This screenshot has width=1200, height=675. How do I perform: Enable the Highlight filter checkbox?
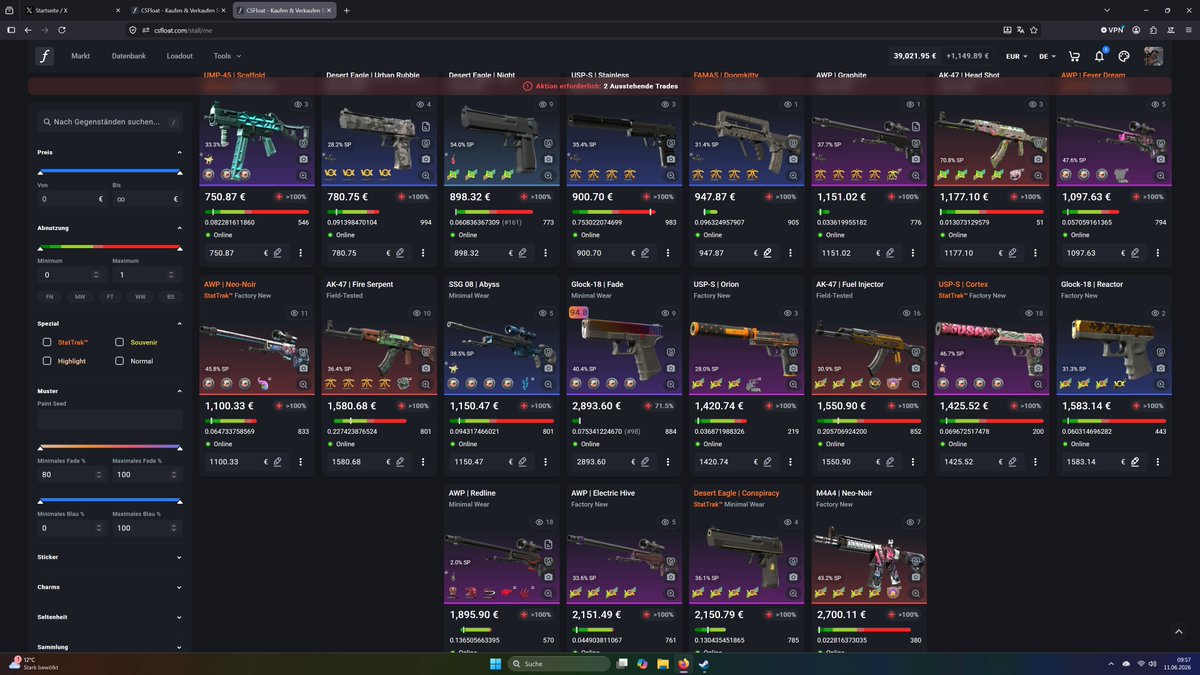[47, 361]
